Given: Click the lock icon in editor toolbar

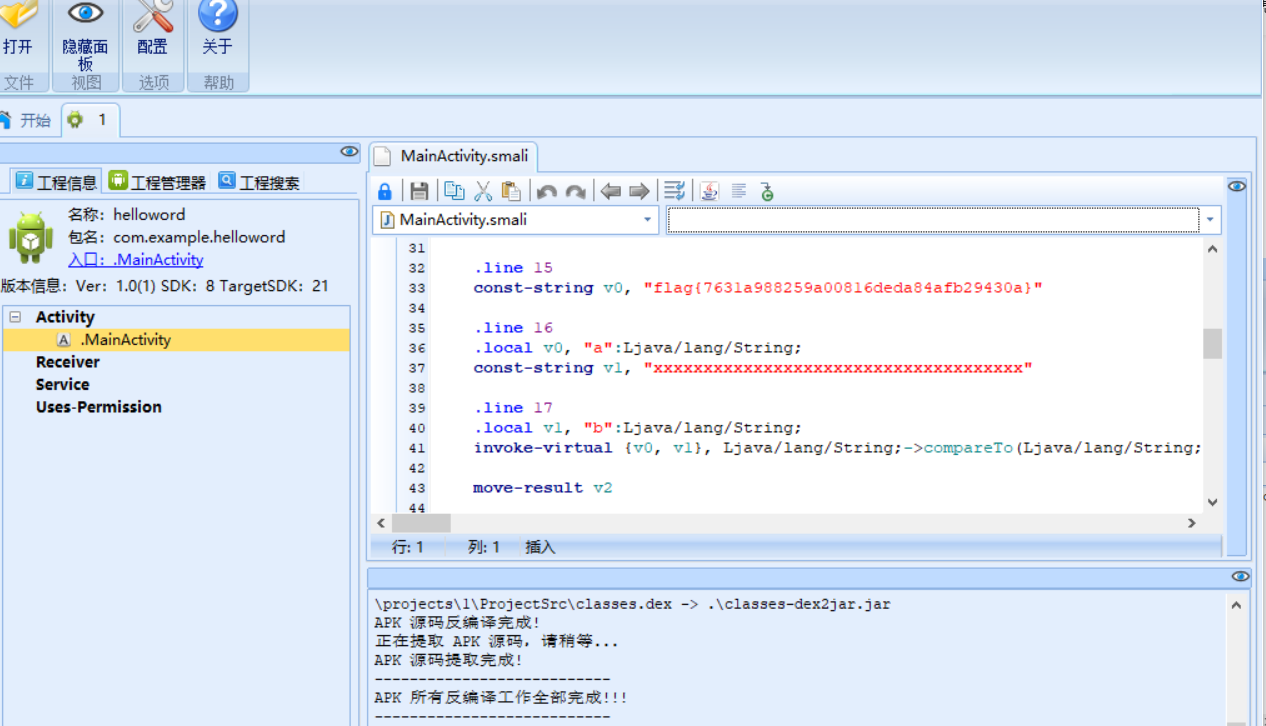Looking at the screenshot, I should pyautogui.click(x=385, y=191).
